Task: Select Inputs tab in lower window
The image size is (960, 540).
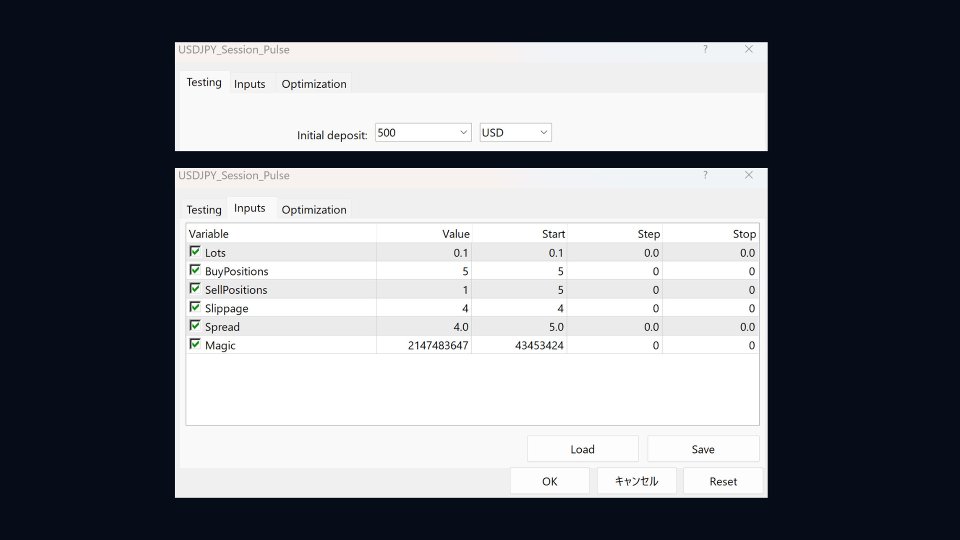Action: 250,208
